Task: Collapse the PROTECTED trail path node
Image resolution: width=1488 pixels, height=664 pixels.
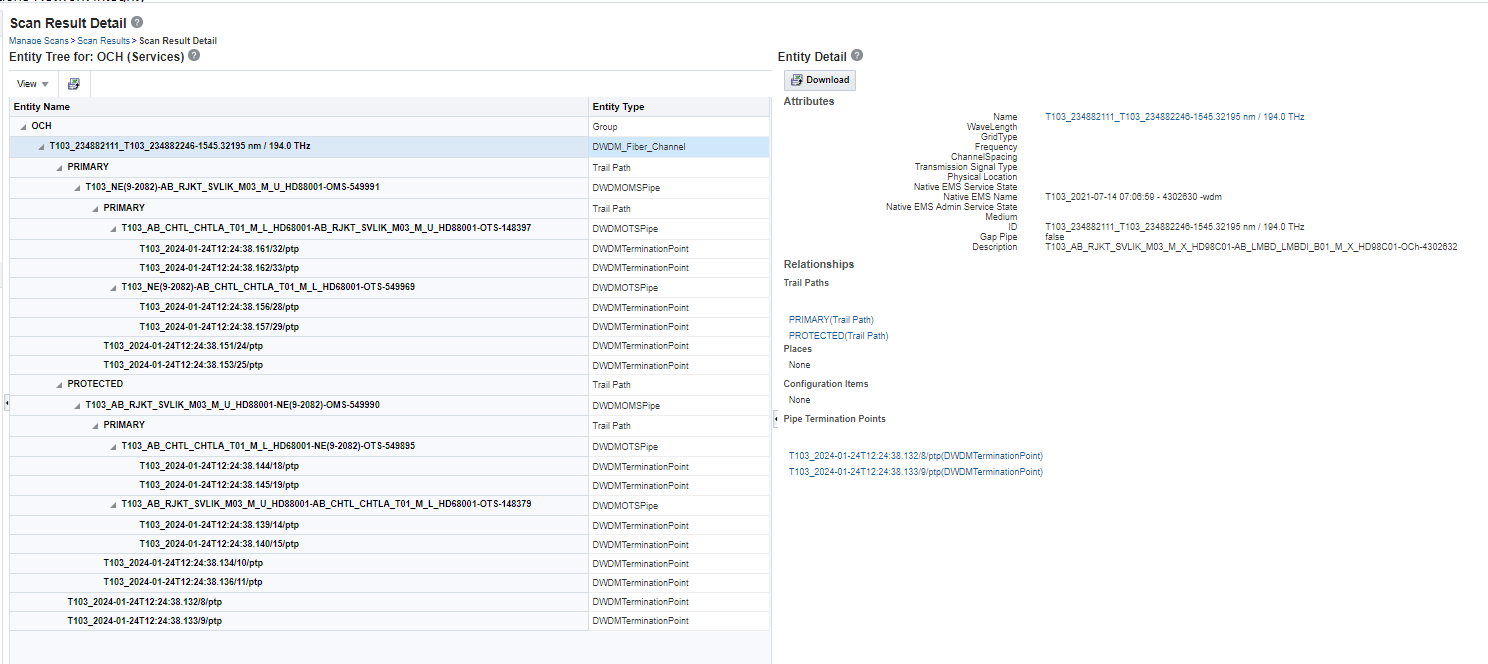Action: pyautogui.click(x=59, y=385)
